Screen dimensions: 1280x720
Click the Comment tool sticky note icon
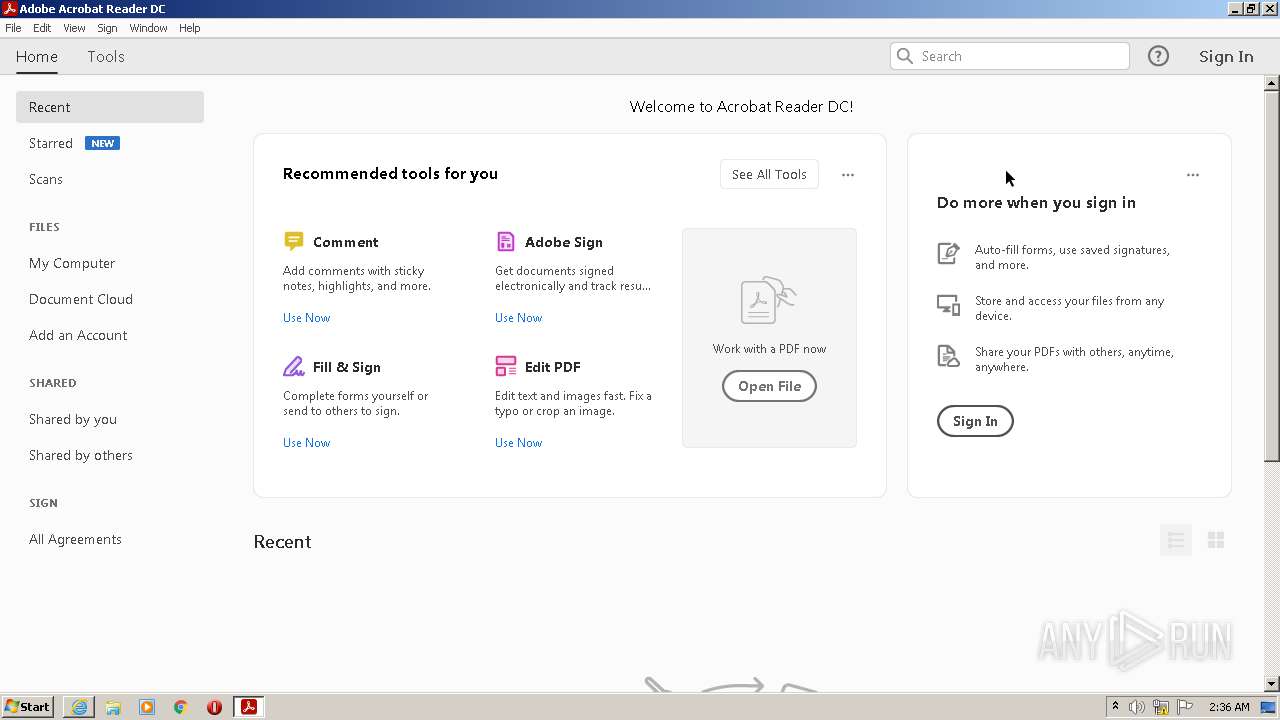coord(293,241)
